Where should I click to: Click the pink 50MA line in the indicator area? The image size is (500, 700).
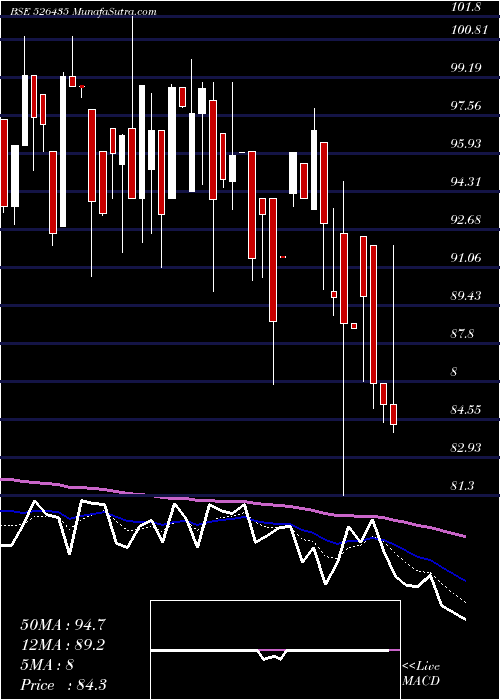232,501
